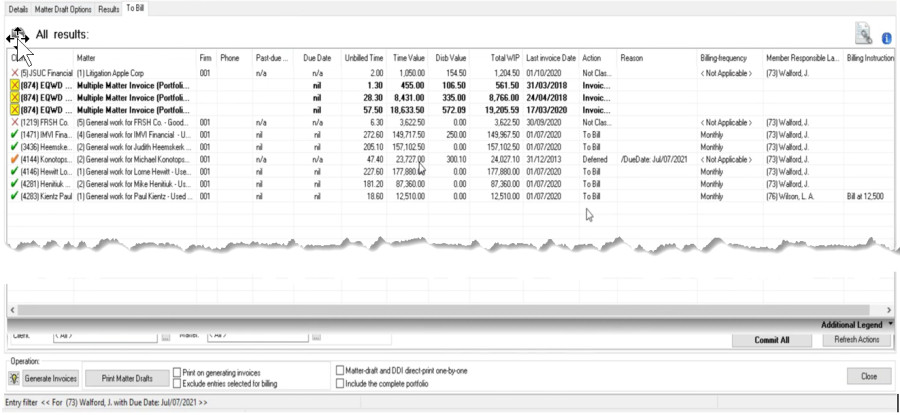Click green checkmark for (4281) Henitiuk
The image size is (900, 415).
(x=14, y=184)
